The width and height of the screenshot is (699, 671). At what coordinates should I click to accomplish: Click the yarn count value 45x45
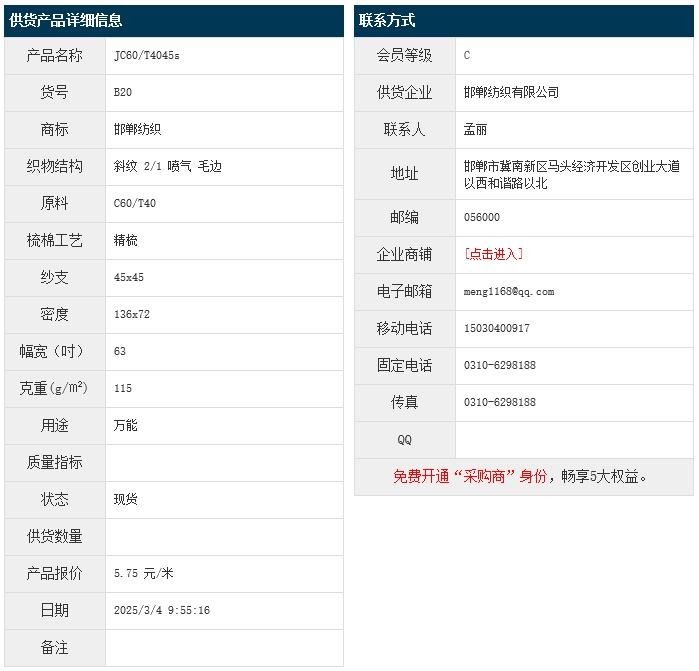(x=129, y=278)
